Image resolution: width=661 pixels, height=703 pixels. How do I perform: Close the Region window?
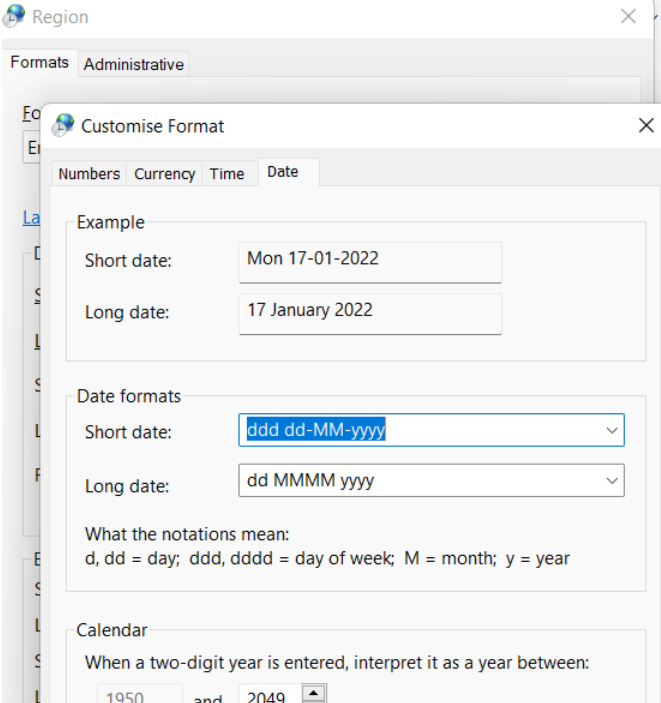[x=628, y=16]
